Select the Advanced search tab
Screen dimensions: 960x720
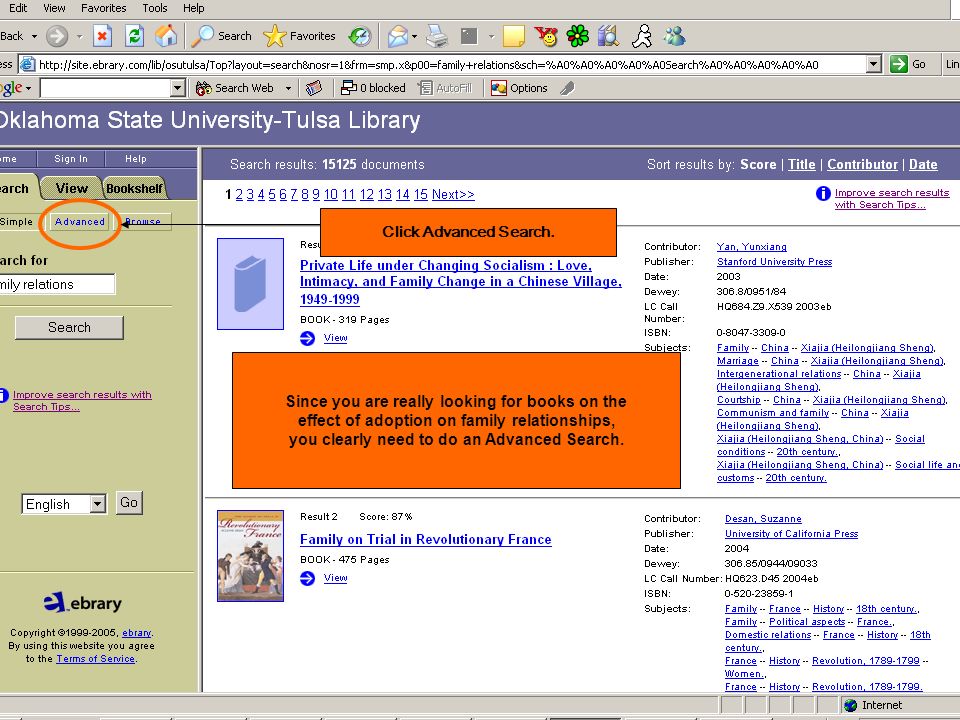[x=80, y=222]
